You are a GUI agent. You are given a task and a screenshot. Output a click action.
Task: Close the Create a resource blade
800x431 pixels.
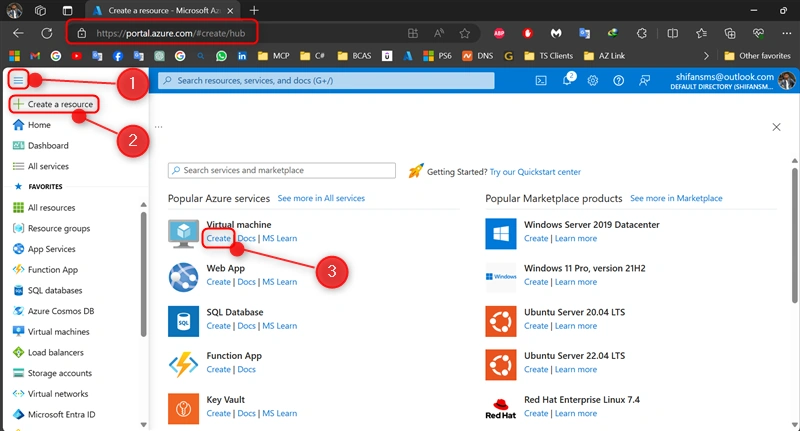point(777,127)
